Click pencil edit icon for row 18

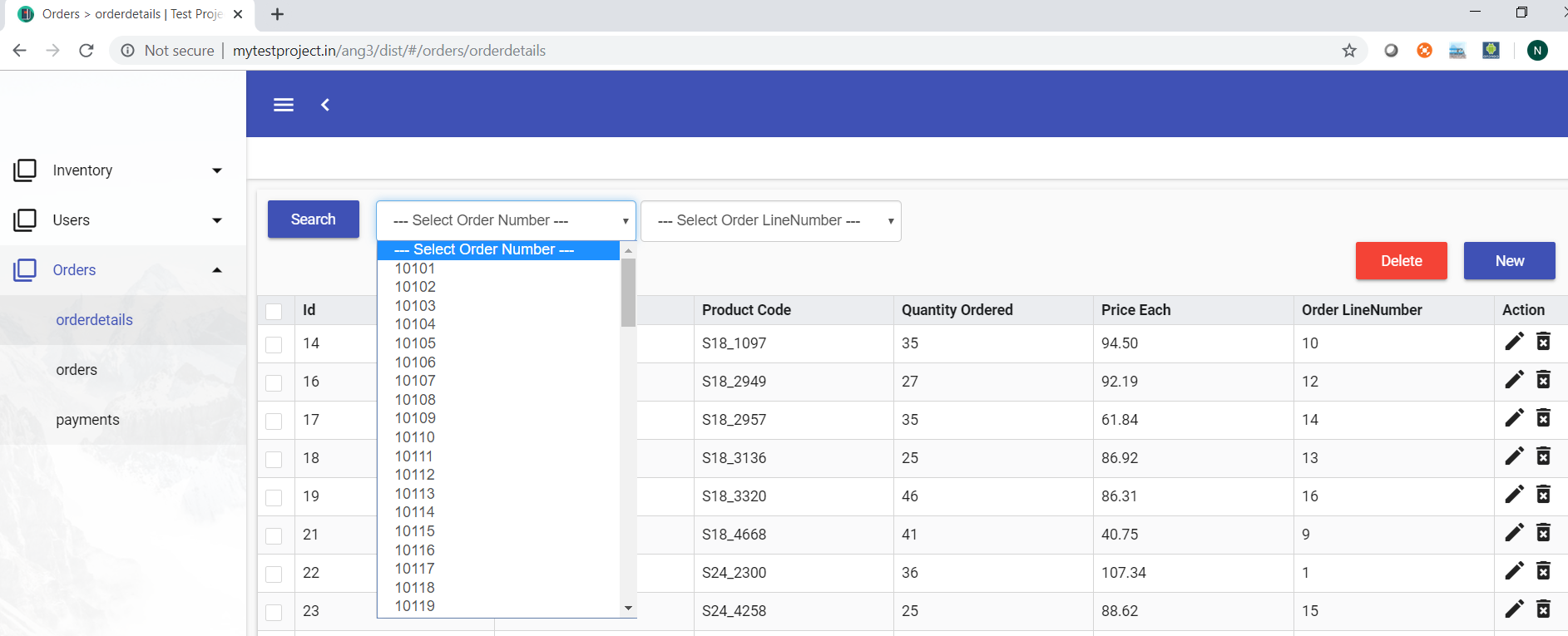tap(1514, 456)
